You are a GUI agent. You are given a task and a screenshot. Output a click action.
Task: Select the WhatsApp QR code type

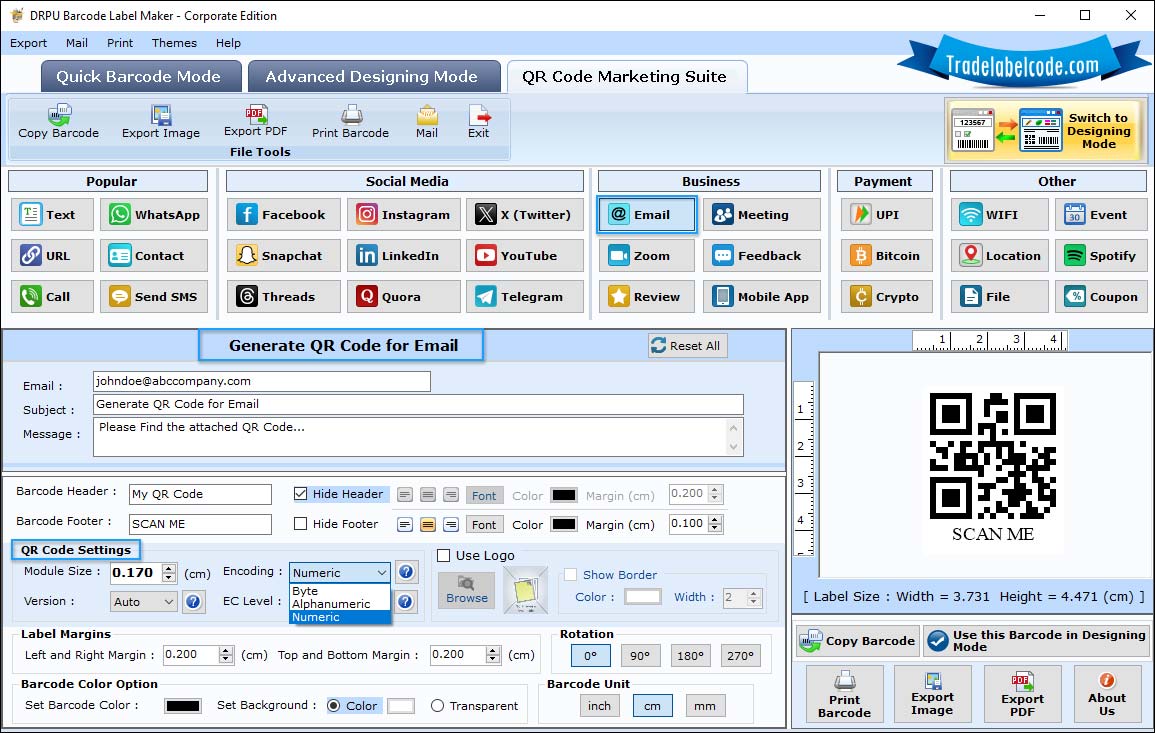click(154, 215)
